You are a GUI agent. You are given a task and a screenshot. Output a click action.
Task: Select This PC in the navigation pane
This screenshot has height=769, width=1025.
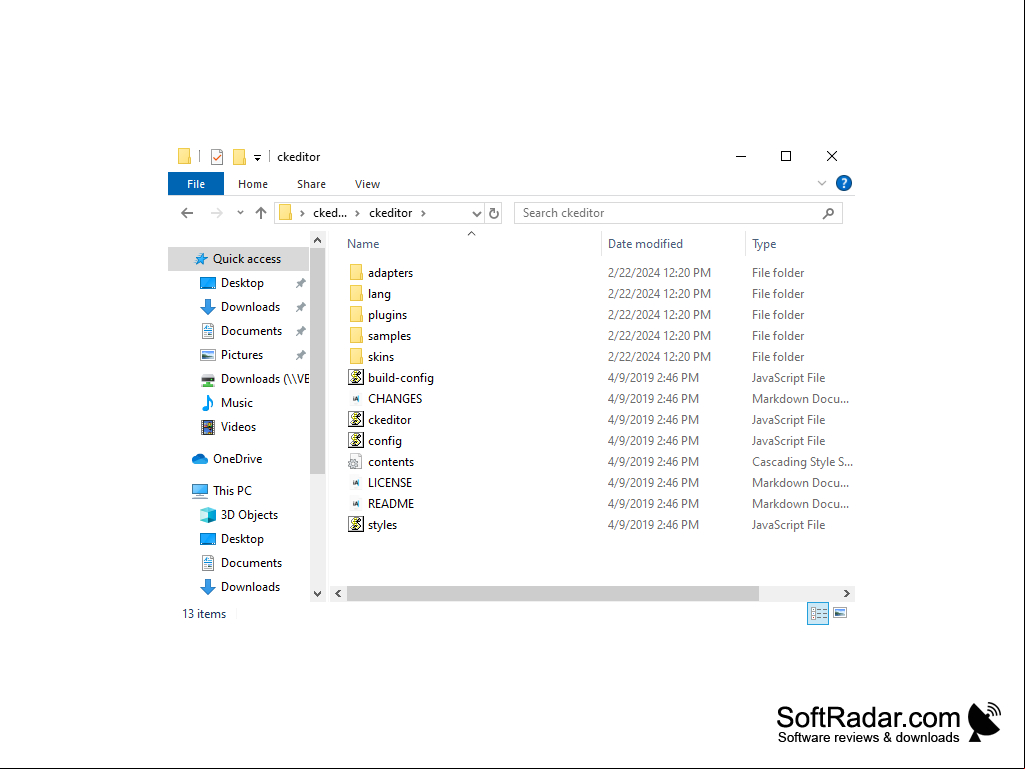coord(231,490)
